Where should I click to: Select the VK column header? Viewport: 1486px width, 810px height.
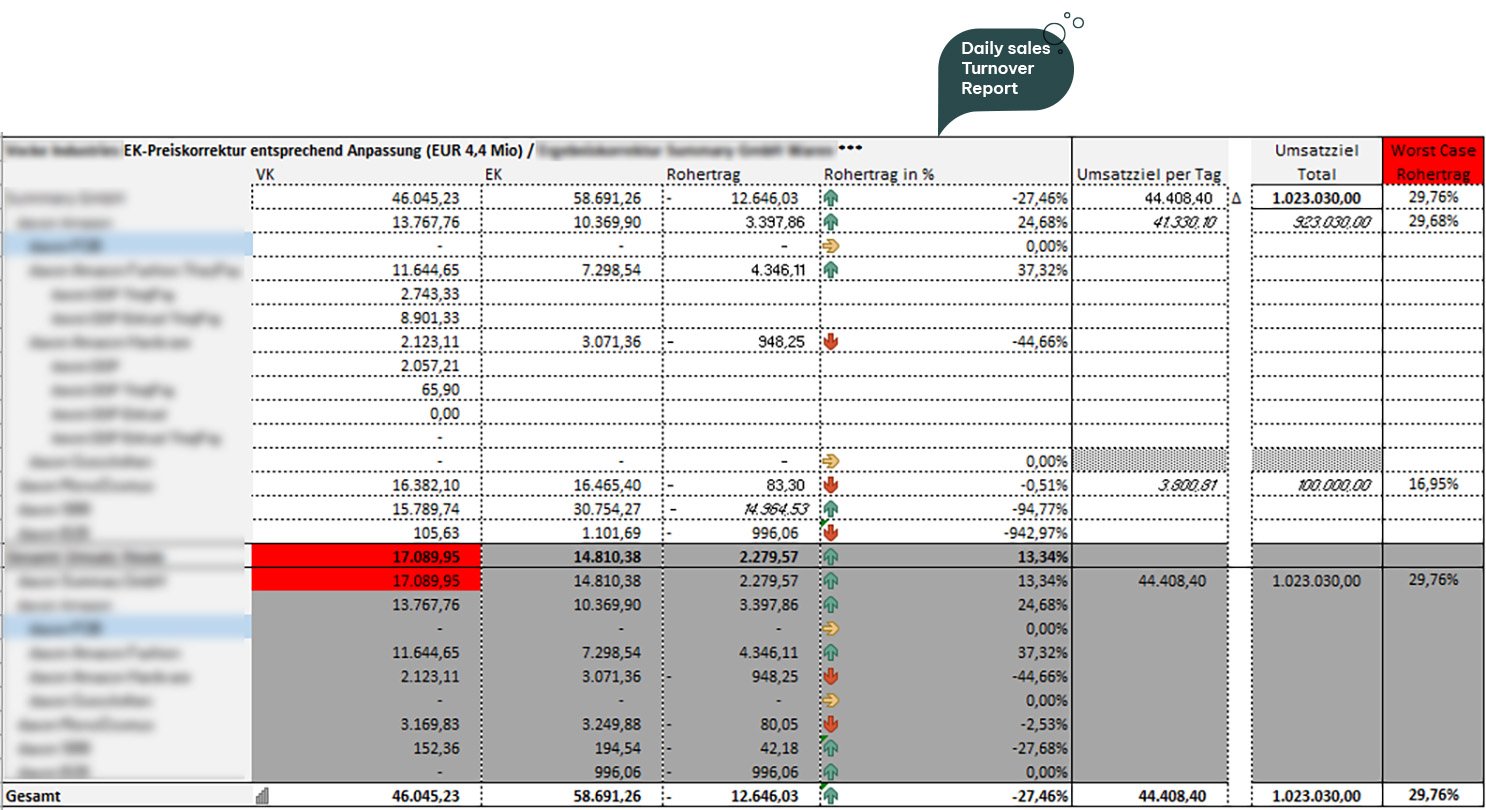267,175
